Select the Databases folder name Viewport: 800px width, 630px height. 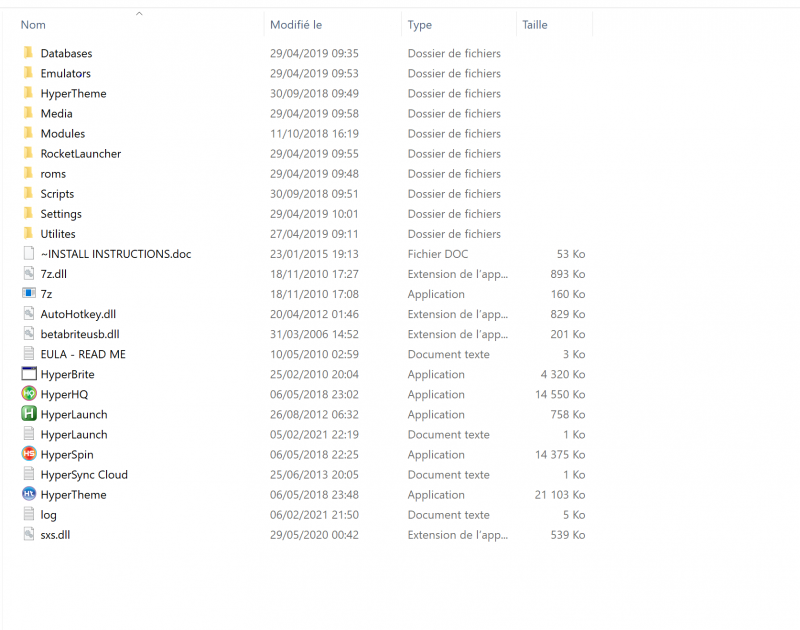click(66, 53)
